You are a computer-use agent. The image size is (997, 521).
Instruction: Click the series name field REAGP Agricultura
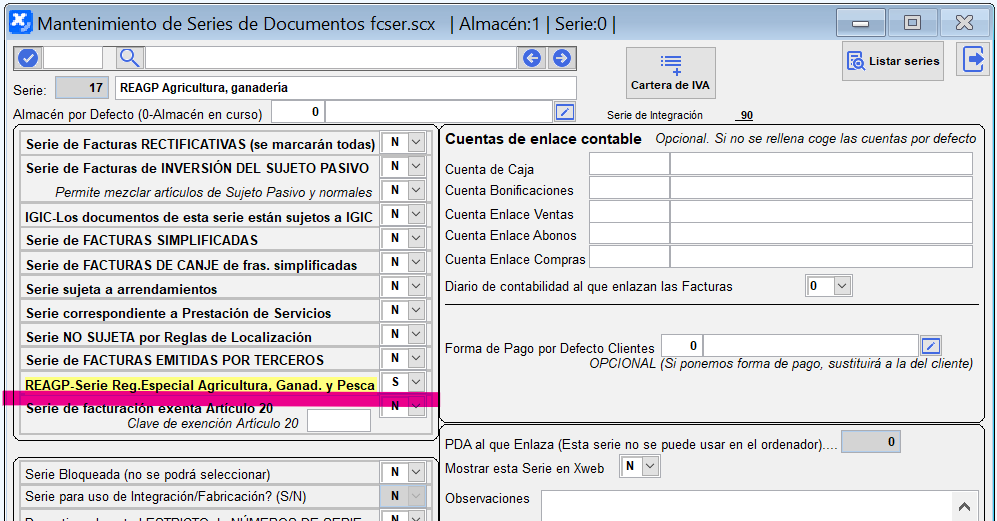pyautogui.click(x=345, y=88)
